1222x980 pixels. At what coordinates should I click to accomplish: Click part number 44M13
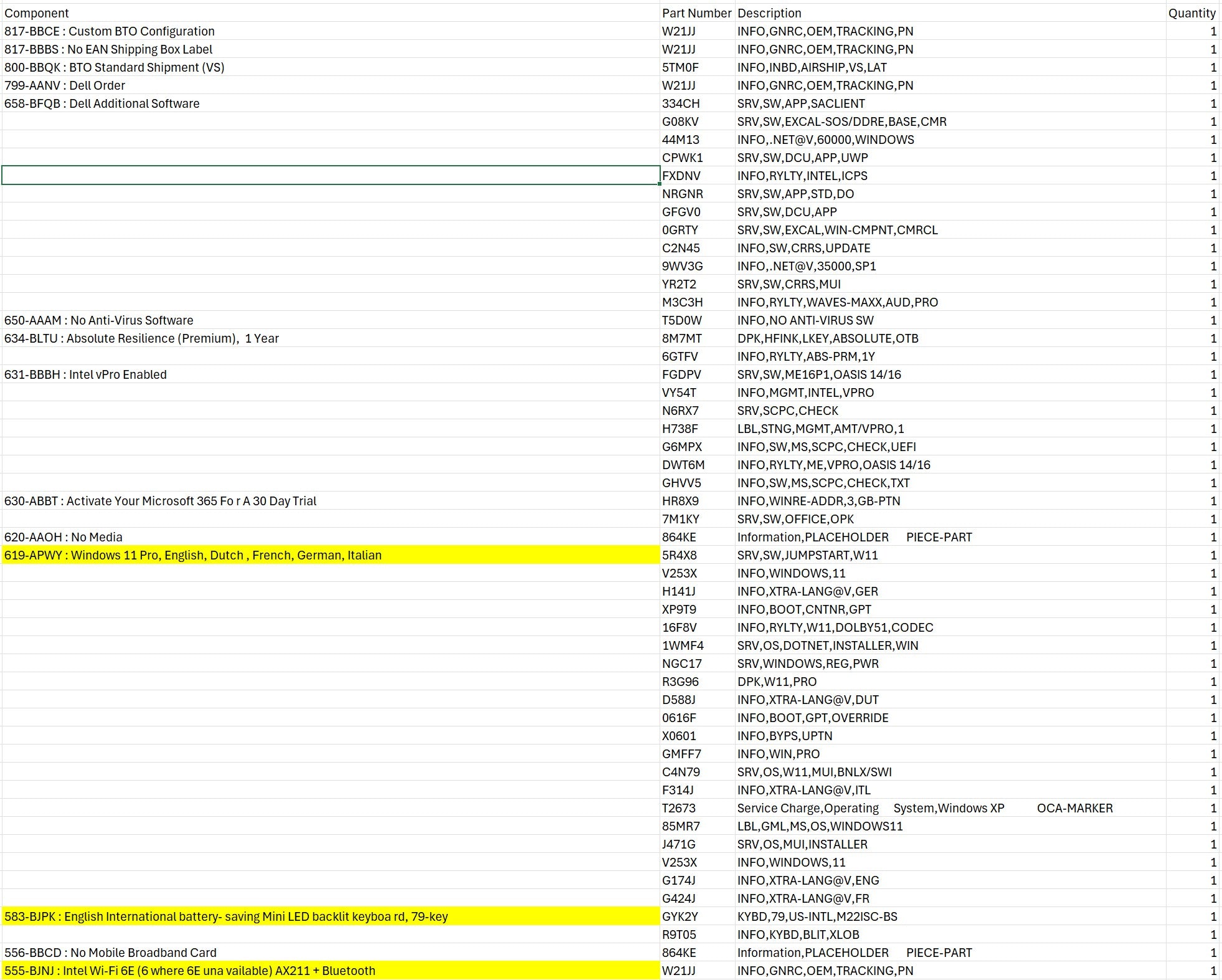[697, 140]
